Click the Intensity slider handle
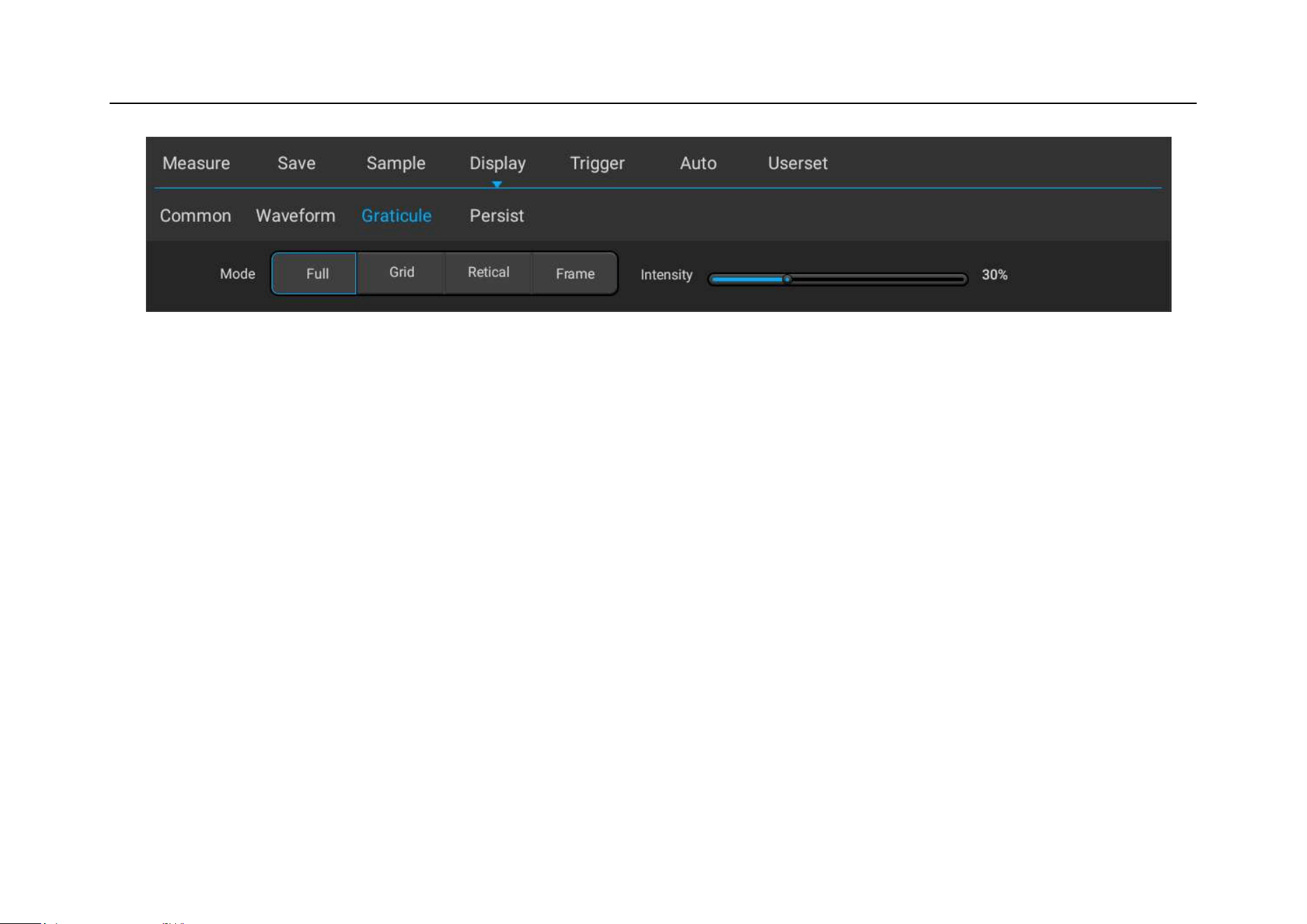This screenshot has height=924, width=1307. coord(787,279)
